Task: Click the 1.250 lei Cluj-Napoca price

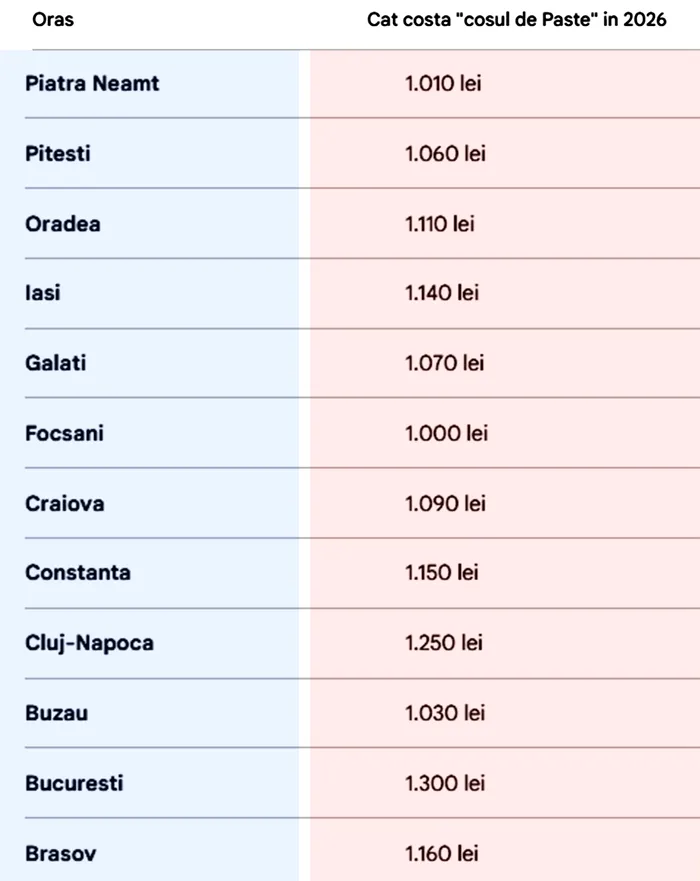Action: (x=444, y=643)
